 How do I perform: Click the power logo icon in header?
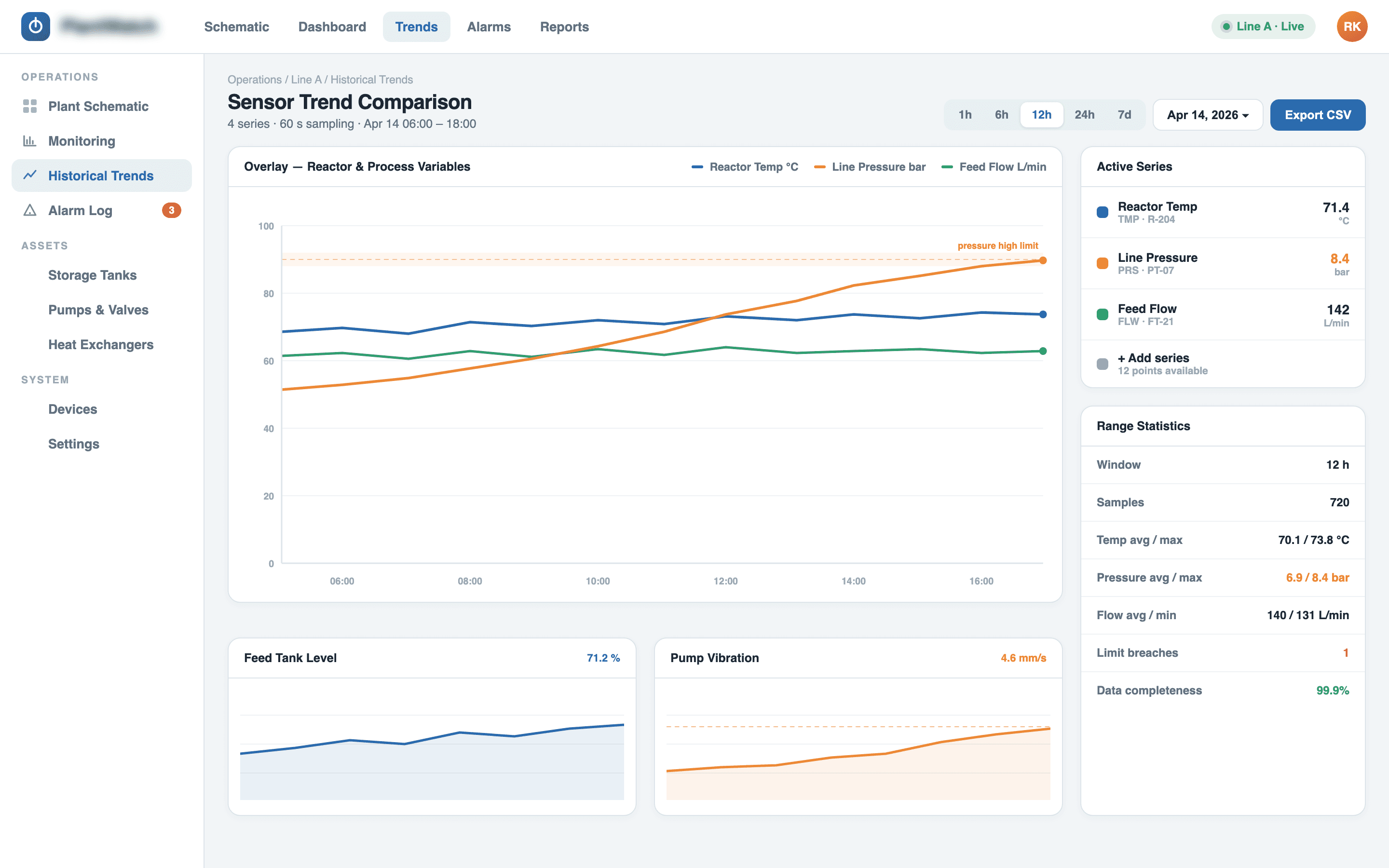(36, 27)
